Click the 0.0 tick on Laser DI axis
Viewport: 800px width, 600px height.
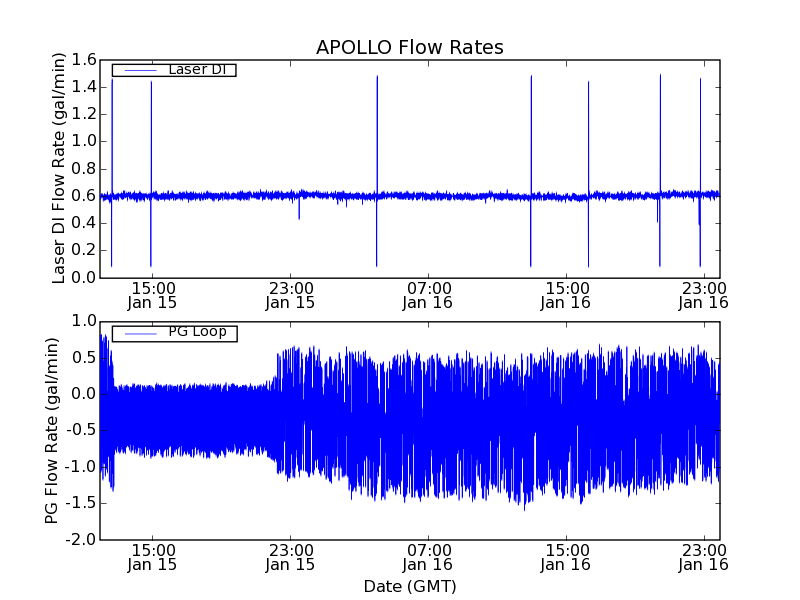[84, 278]
